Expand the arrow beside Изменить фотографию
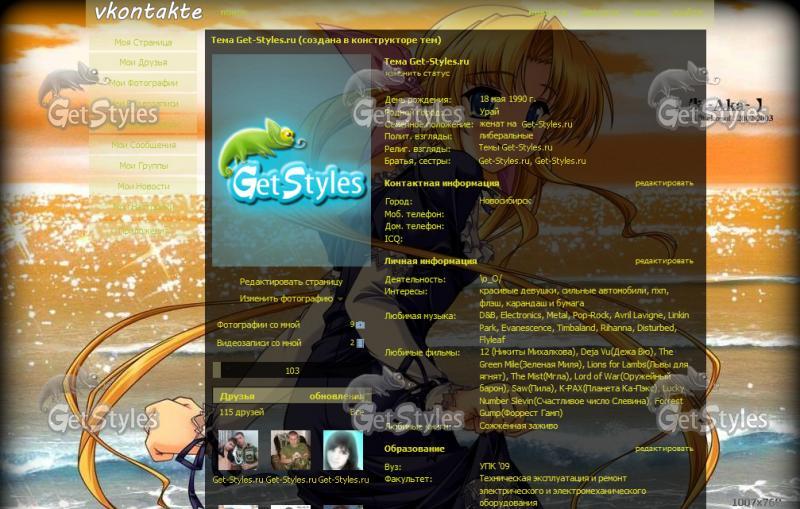This screenshot has height=509, width=800. (x=340, y=299)
